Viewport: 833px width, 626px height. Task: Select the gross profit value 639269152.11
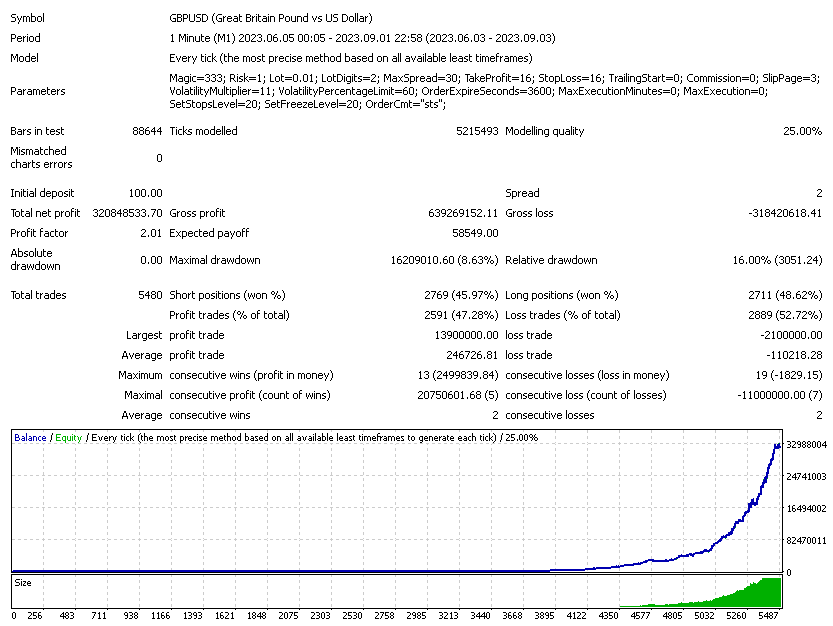click(463, 213)
